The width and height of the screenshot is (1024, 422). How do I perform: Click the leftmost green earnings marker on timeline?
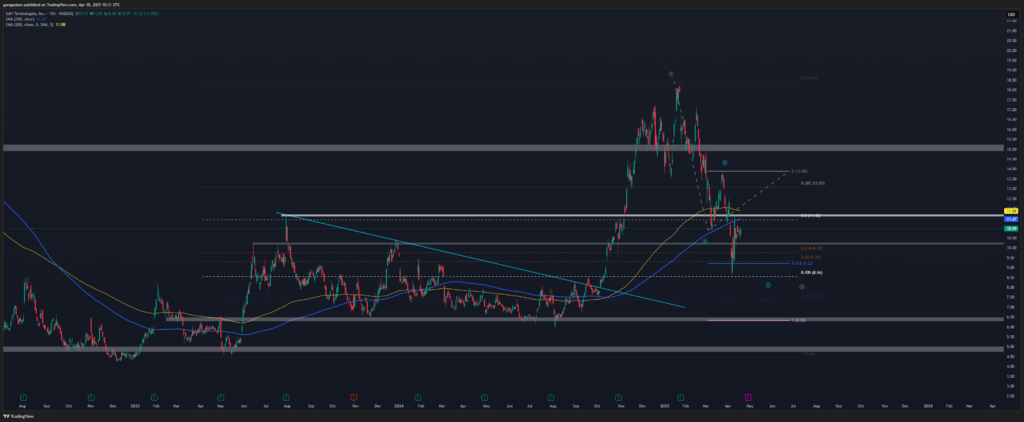[x=23, y=397]
